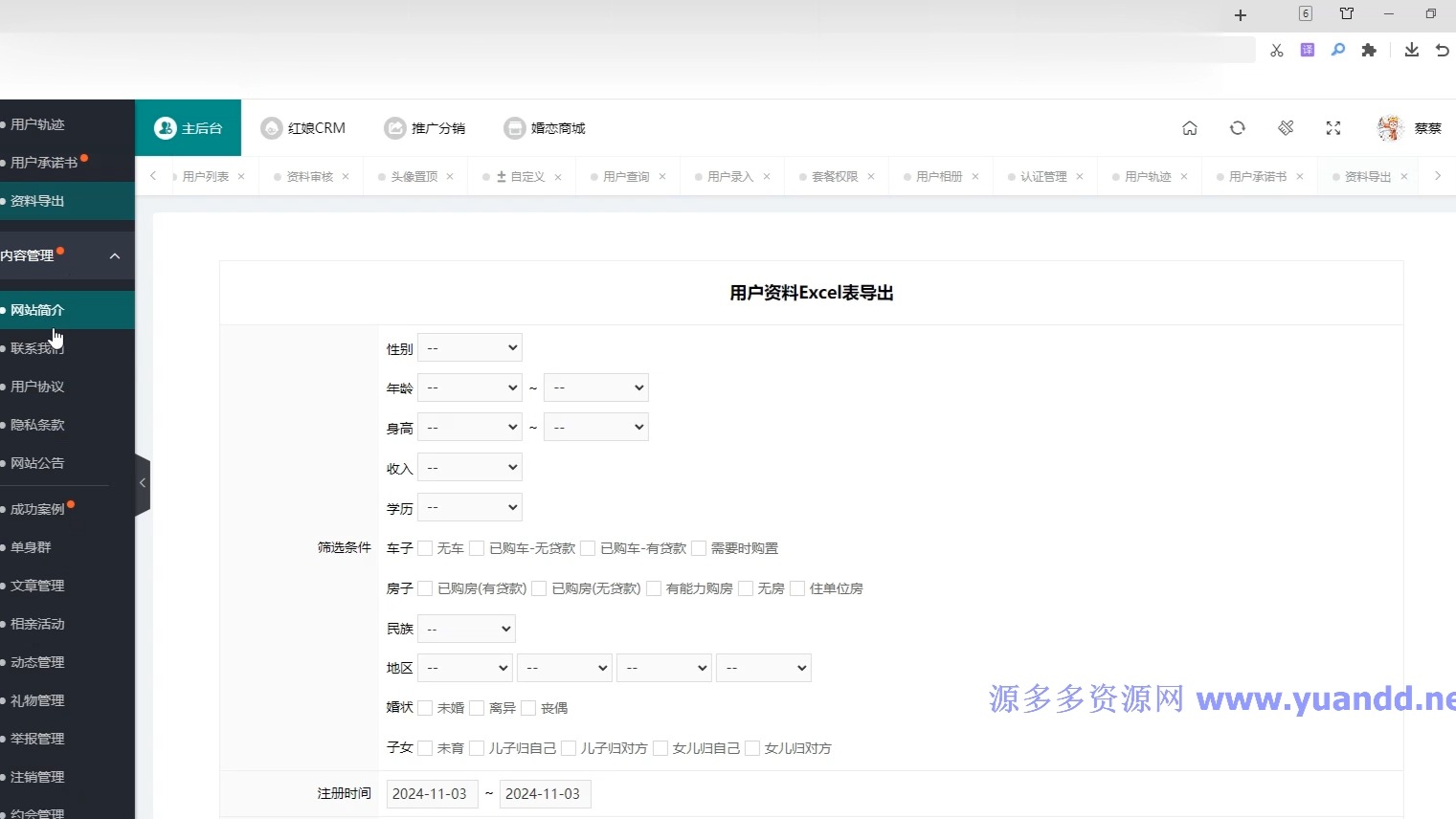Viewport: 1456px width, 819px height.
Task: Open browser downloads icon
Action: click(1412, 50)
